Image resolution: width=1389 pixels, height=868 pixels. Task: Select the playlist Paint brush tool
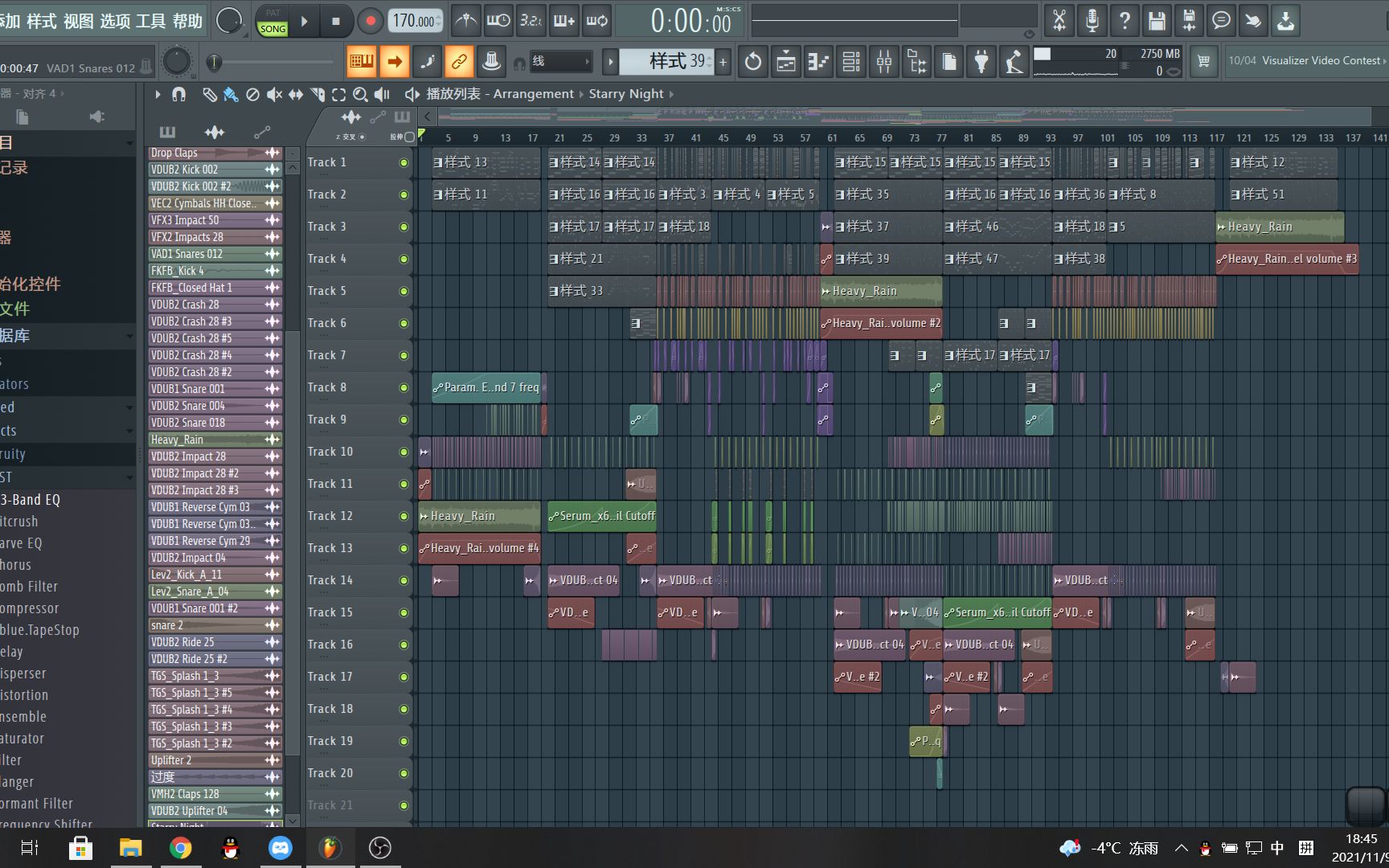[x=231, y=95]
